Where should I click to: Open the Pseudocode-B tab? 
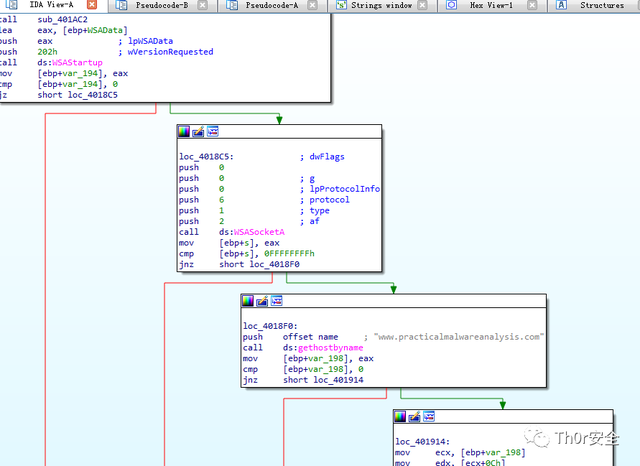pyautogui.click(x=162, y=5)
